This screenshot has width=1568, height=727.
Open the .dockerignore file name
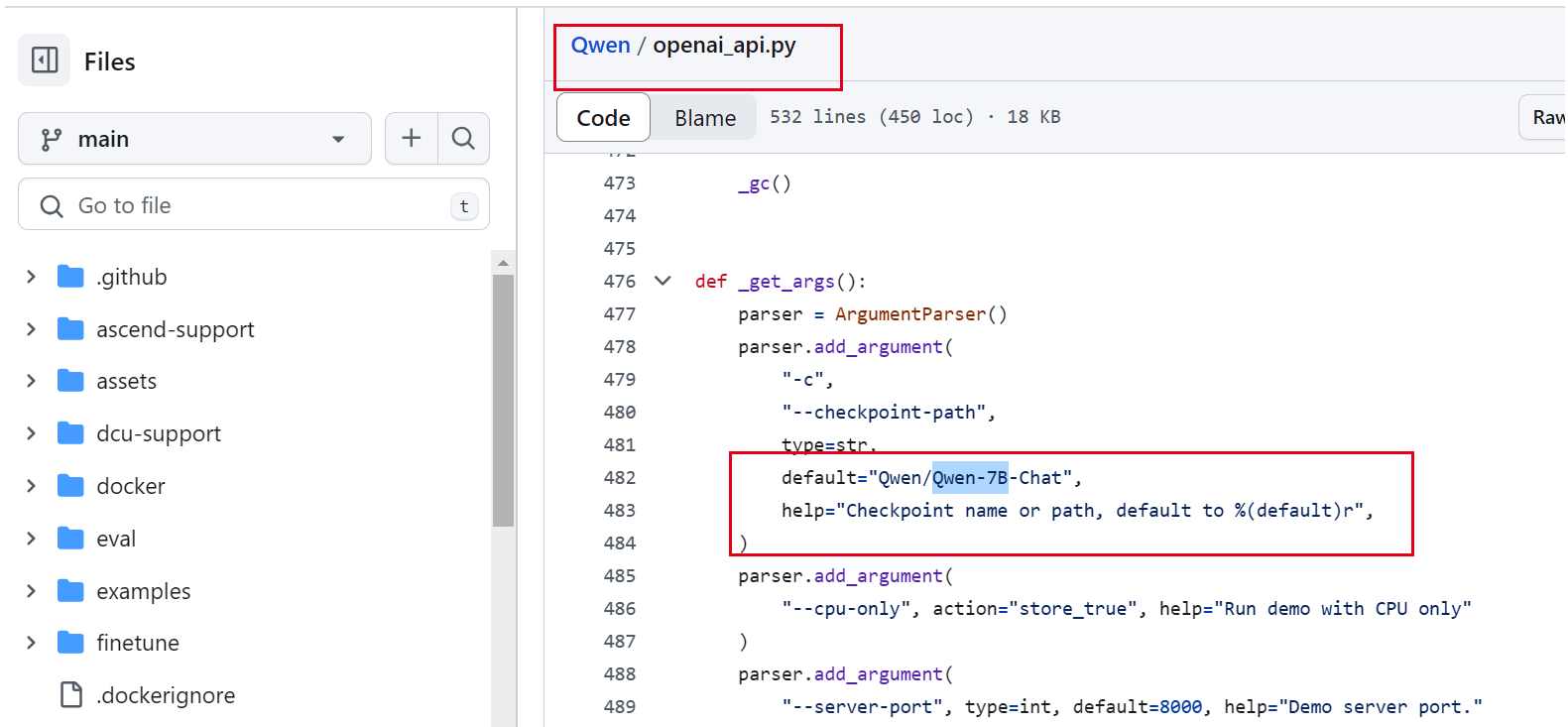click(166, 695)
